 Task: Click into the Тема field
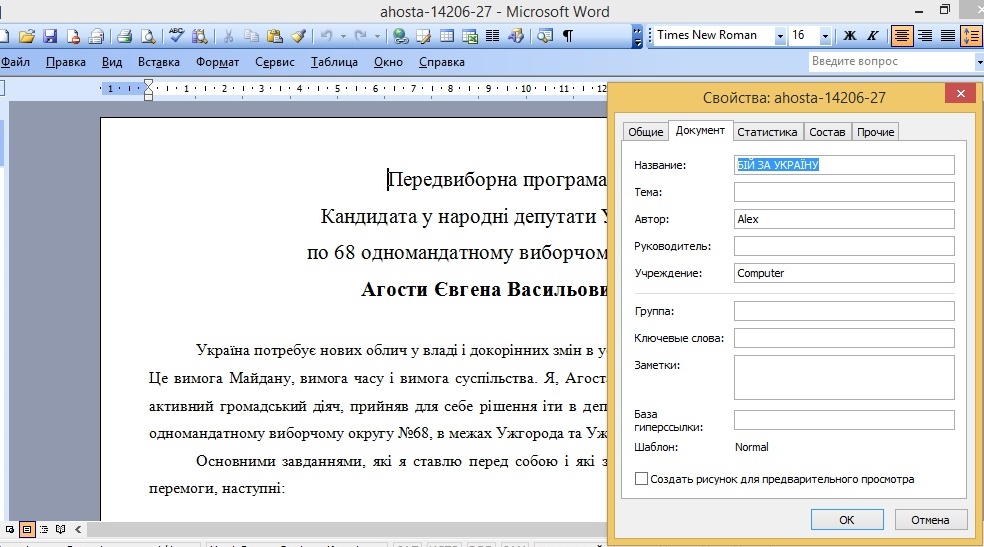point(844,192)
